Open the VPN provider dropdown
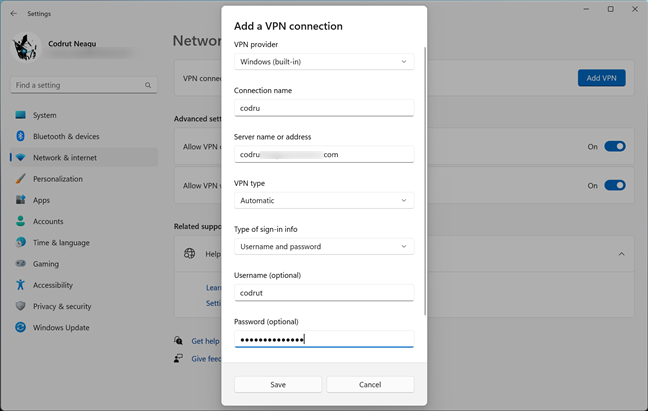648x411 pixels. coord(324,62)
